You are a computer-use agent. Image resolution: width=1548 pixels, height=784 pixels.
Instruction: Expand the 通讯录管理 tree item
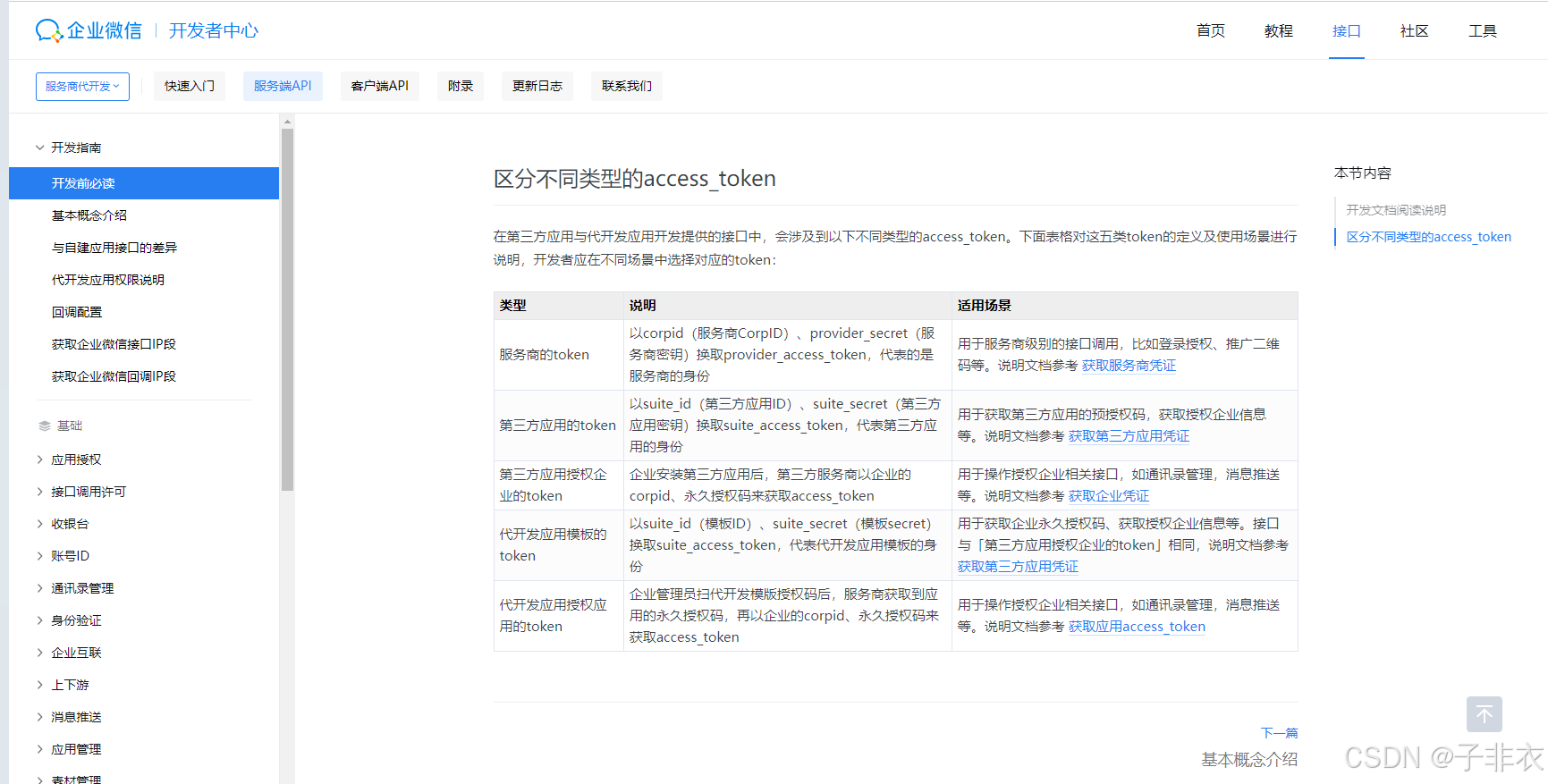[x=39, y=588]
